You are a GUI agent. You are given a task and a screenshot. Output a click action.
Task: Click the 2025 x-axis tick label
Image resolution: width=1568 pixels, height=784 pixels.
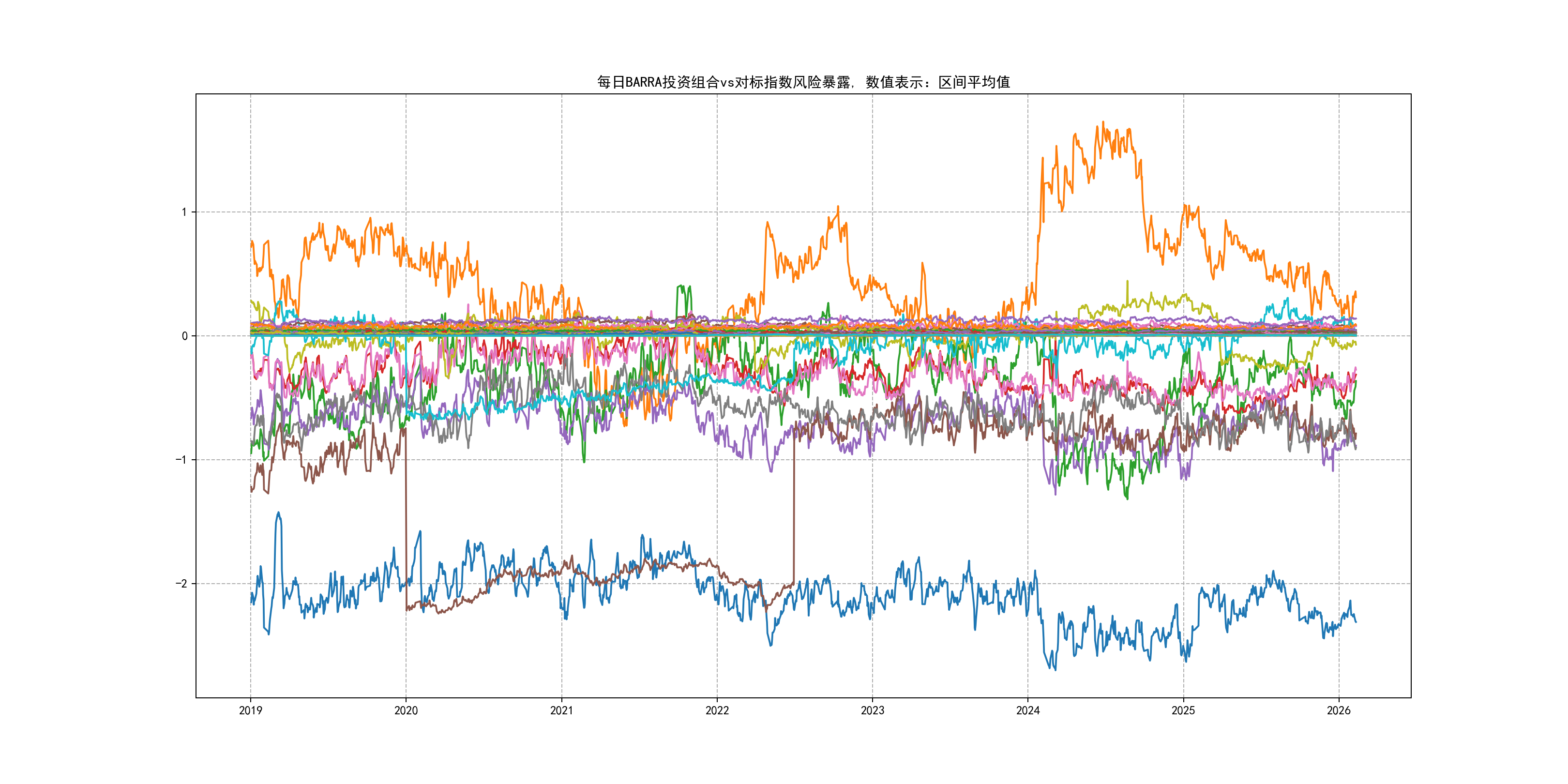tap(1183, 710)
